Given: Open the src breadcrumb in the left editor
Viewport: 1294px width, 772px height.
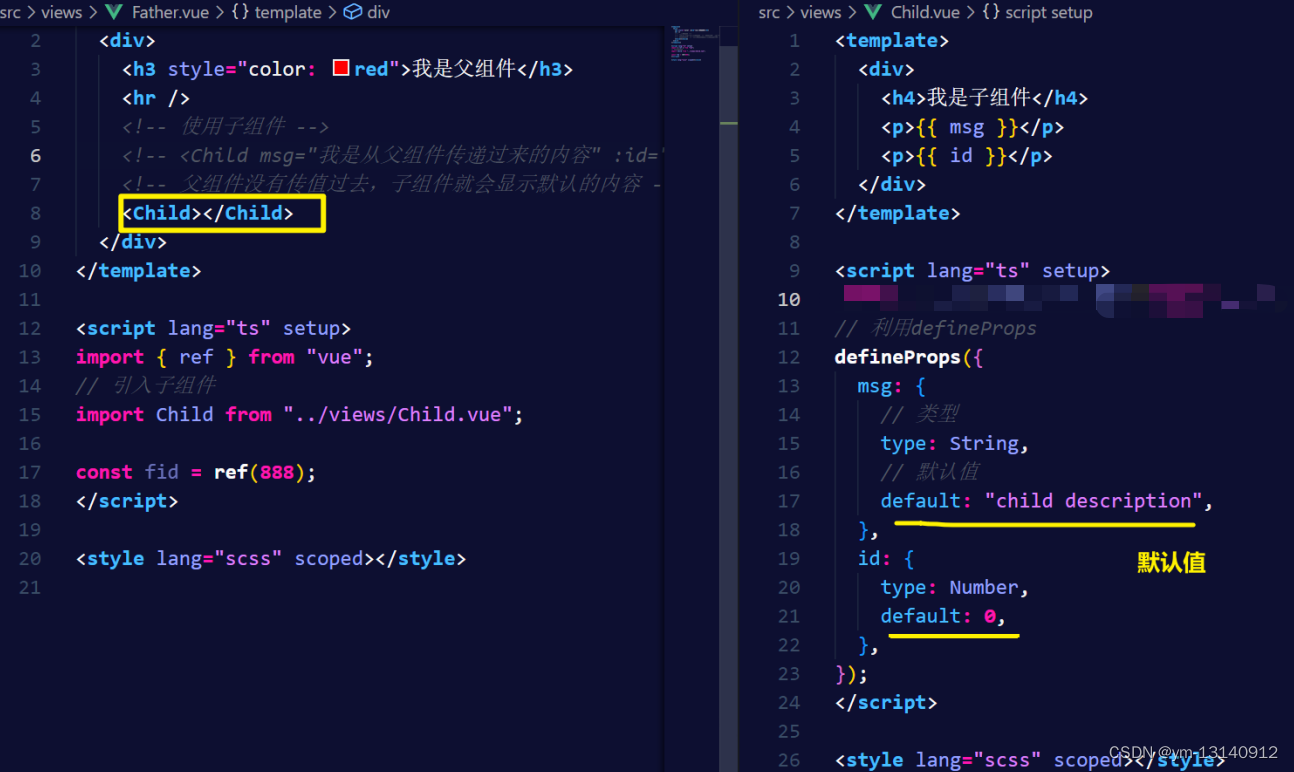Looking at the screenshot, I should (x=11, y=12).
